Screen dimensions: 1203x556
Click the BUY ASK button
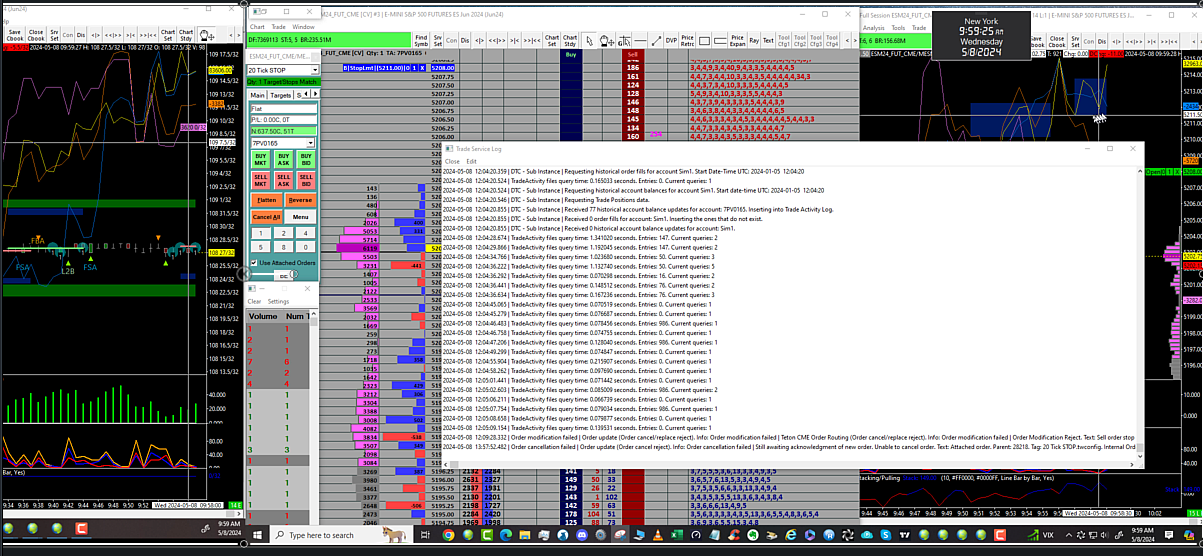click(x=284, y=159)
